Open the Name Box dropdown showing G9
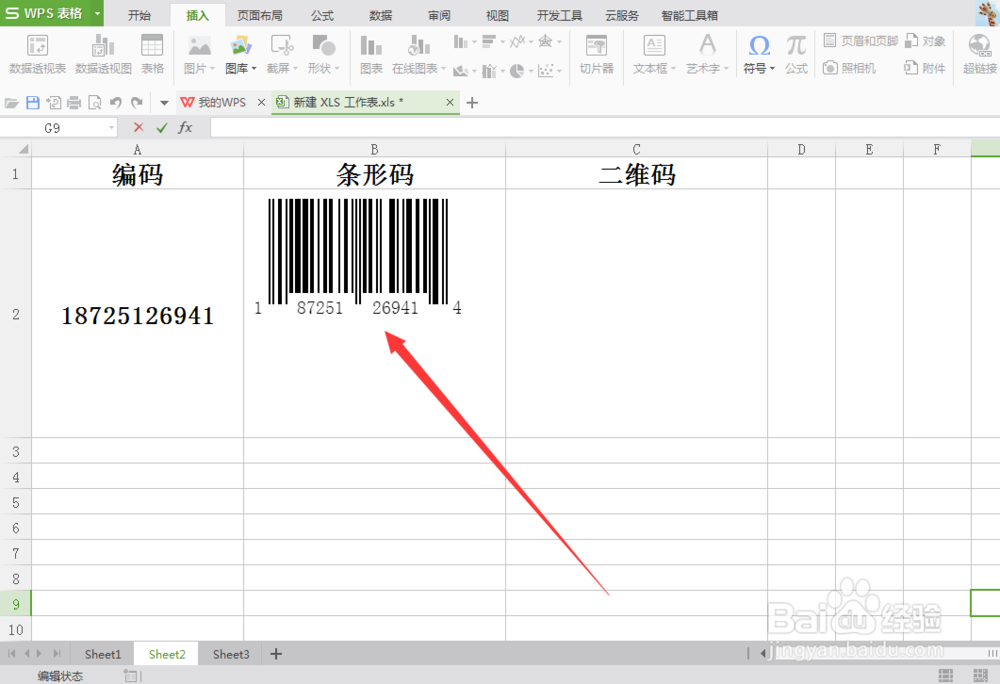 coord(112,128)
